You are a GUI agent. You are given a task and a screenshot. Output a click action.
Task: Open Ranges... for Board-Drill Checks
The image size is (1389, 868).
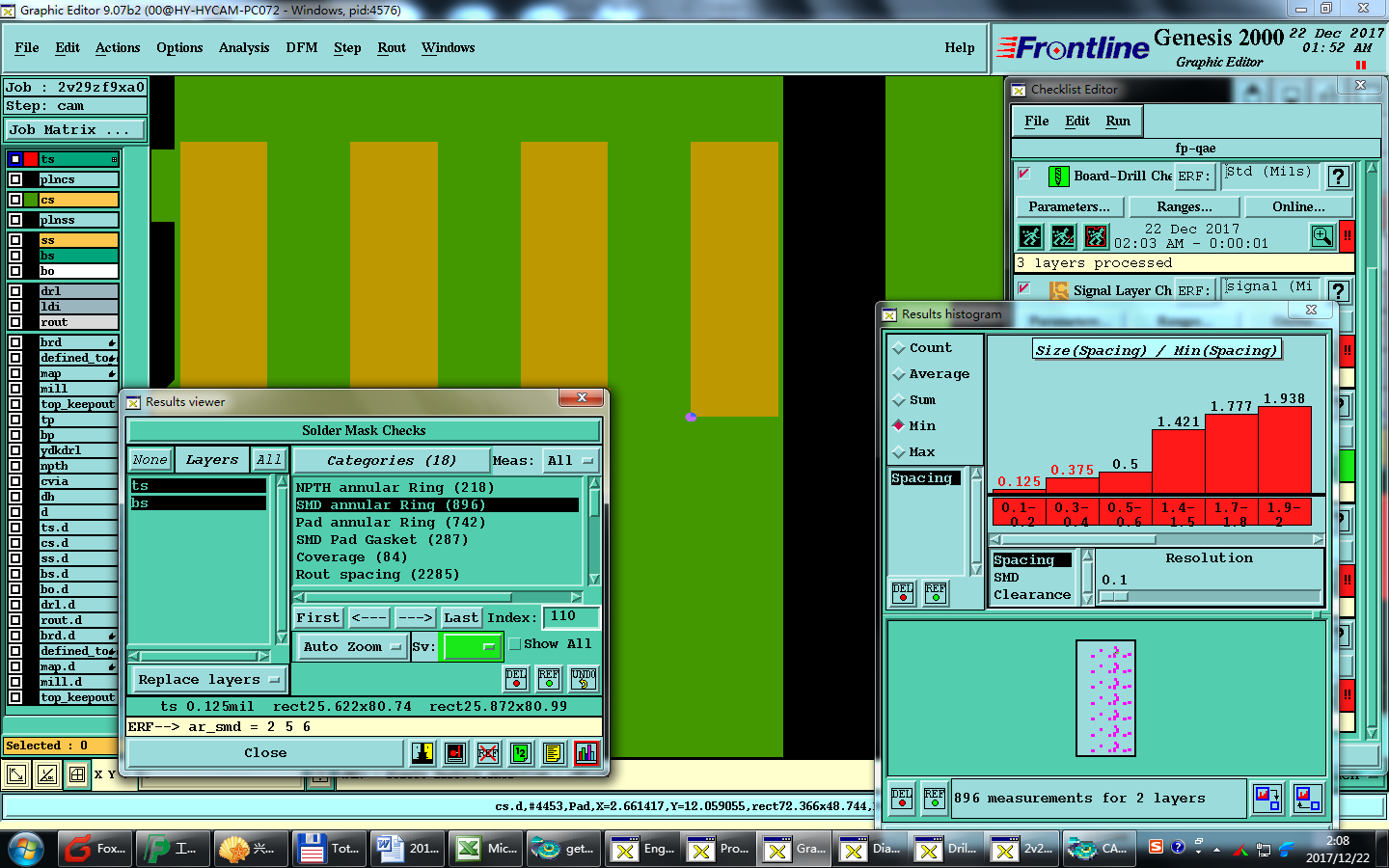1185,207
